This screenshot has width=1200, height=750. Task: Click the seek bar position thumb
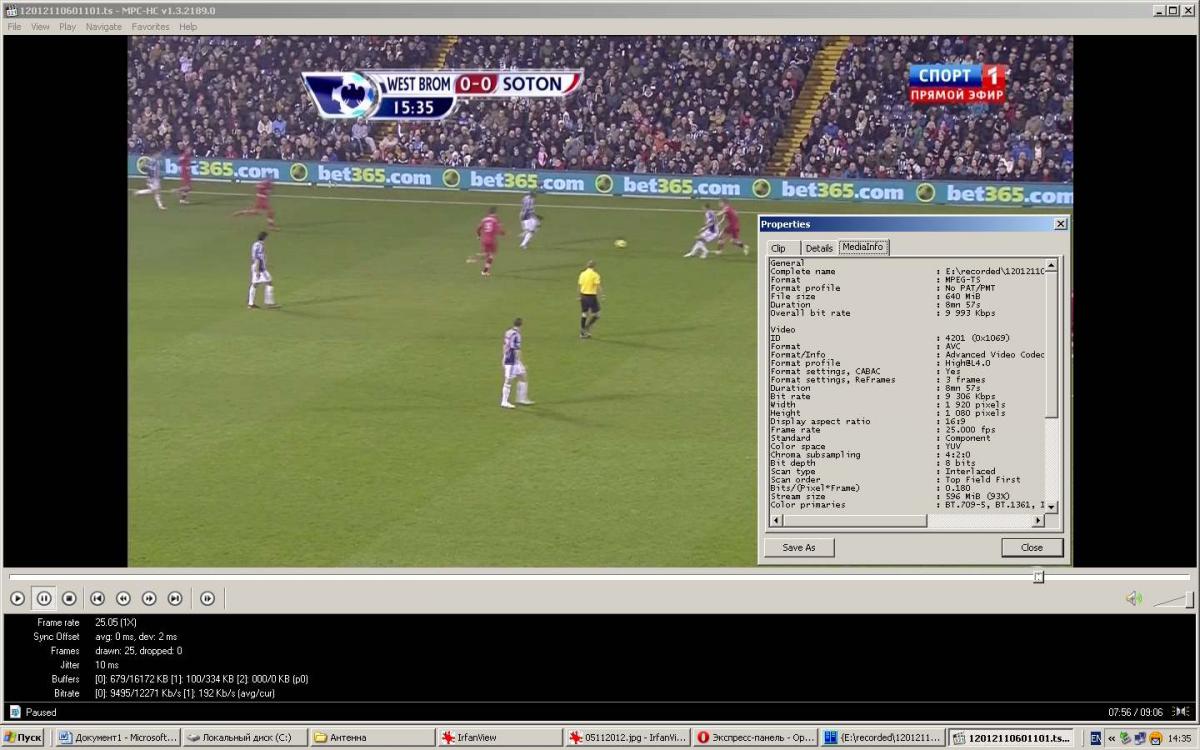[x=1038, y=576]
